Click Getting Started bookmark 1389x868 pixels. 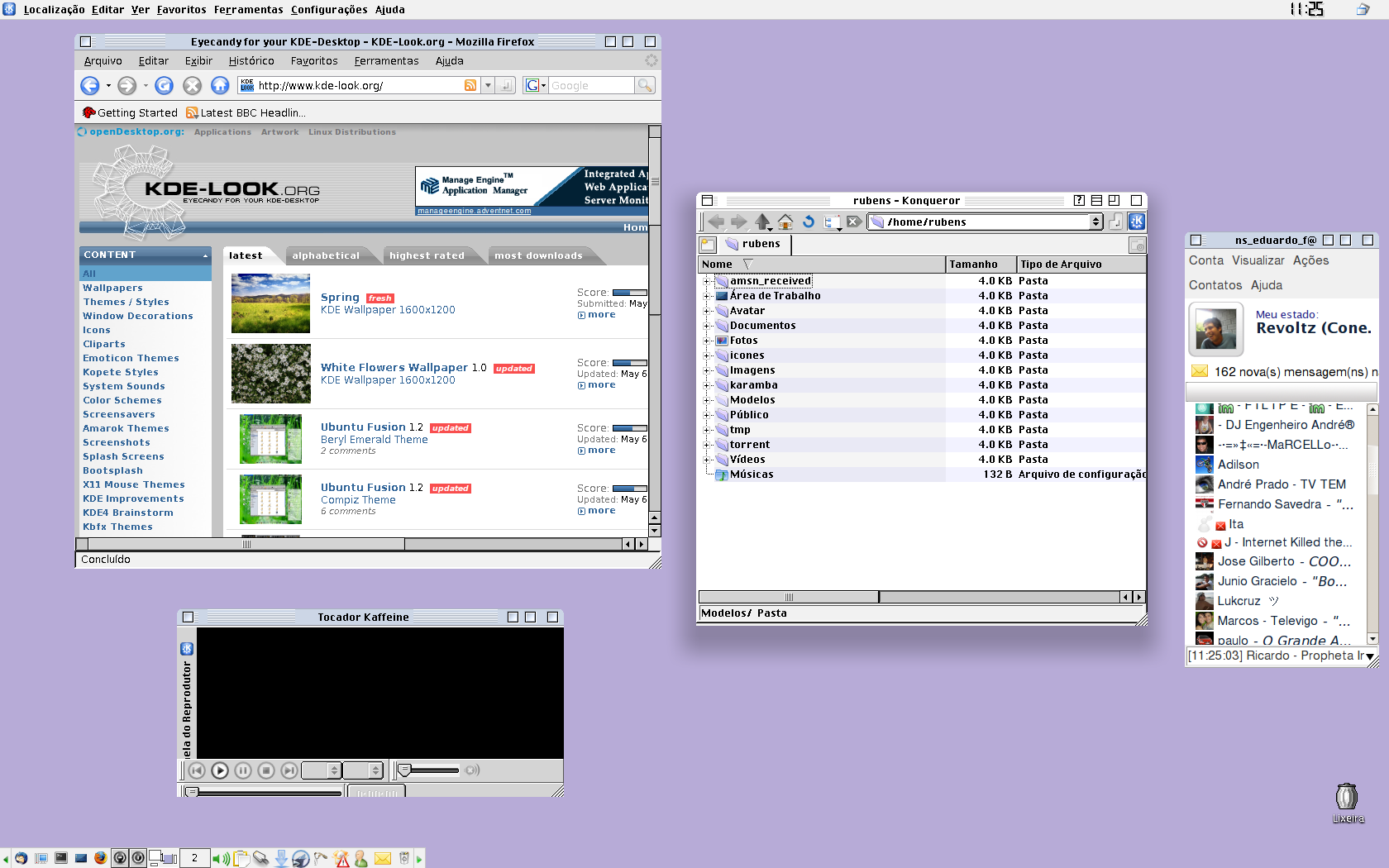[x=131, y=112]
